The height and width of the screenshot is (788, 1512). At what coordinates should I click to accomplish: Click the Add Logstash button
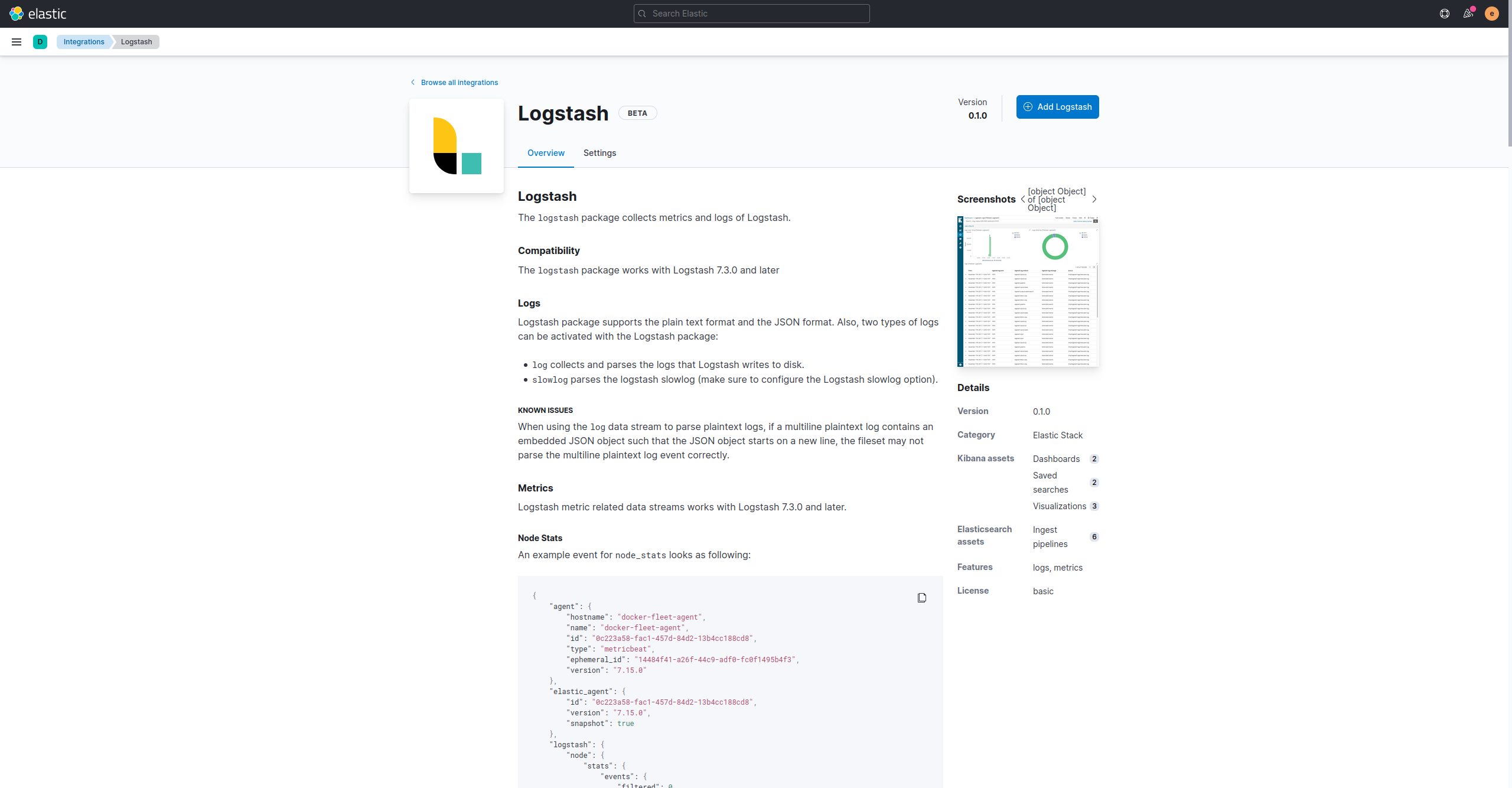tap(1057, 107)
